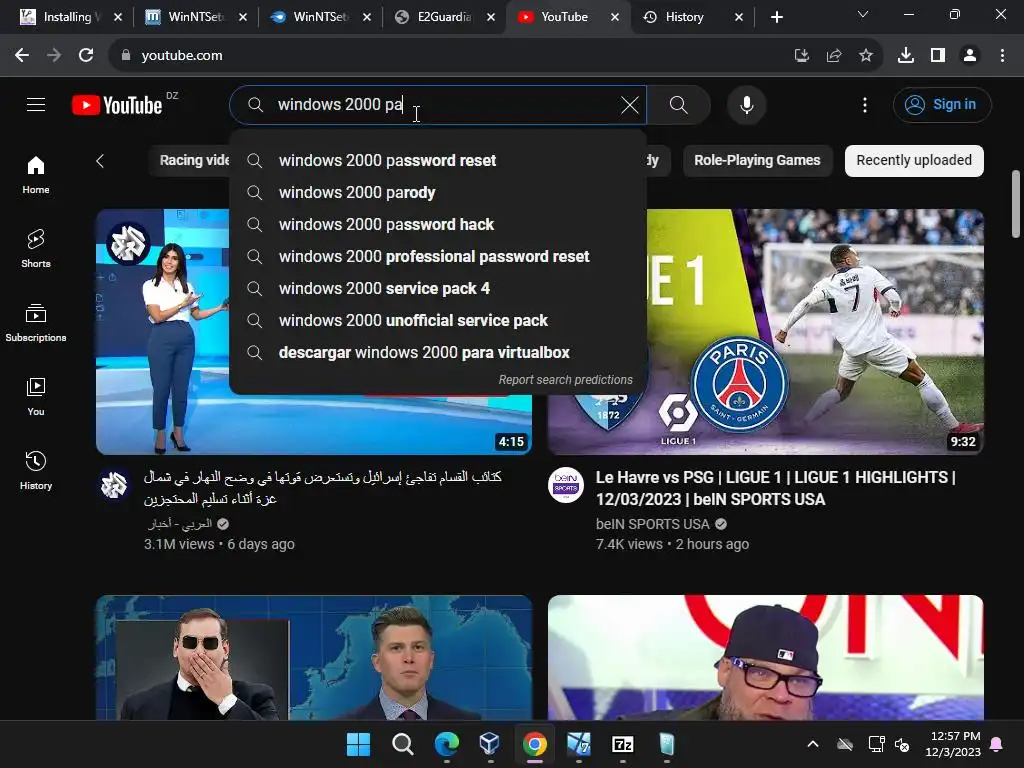Open the You section in sidebar
The height and width of the screenshot is (768, 1024).
coord(36,396)
